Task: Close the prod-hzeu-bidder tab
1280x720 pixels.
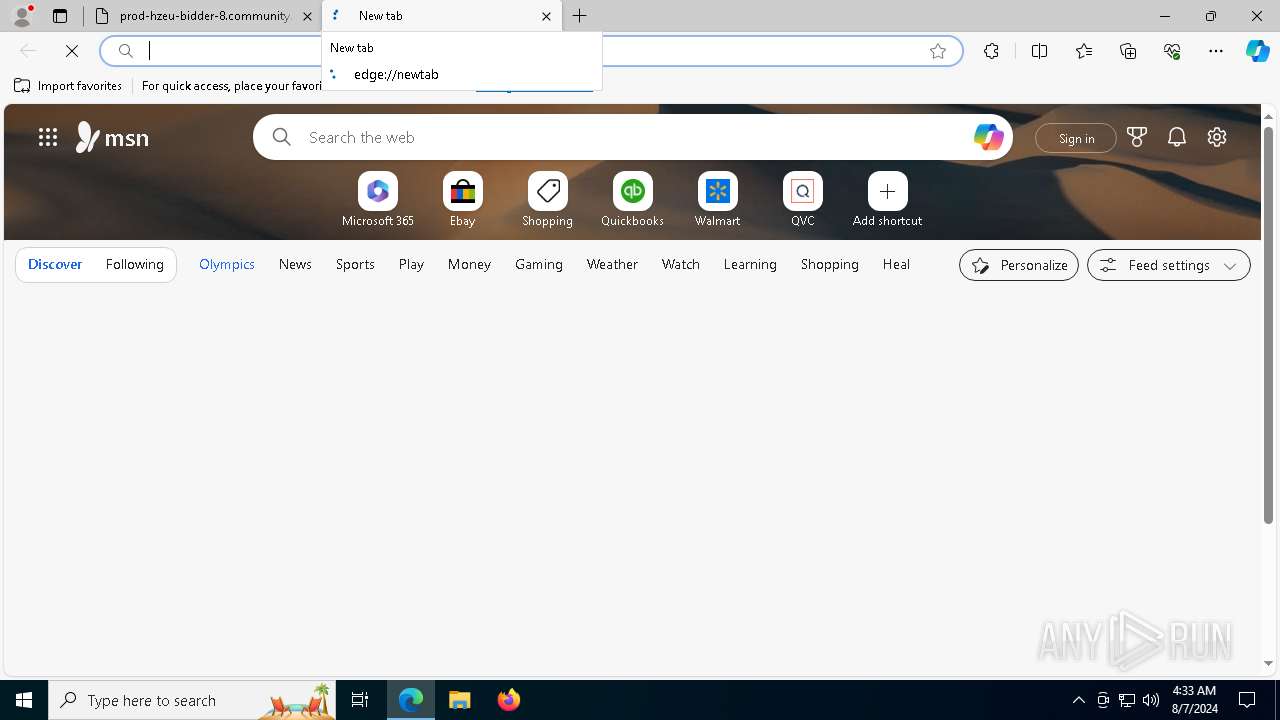Action: [x=307, y=16]
